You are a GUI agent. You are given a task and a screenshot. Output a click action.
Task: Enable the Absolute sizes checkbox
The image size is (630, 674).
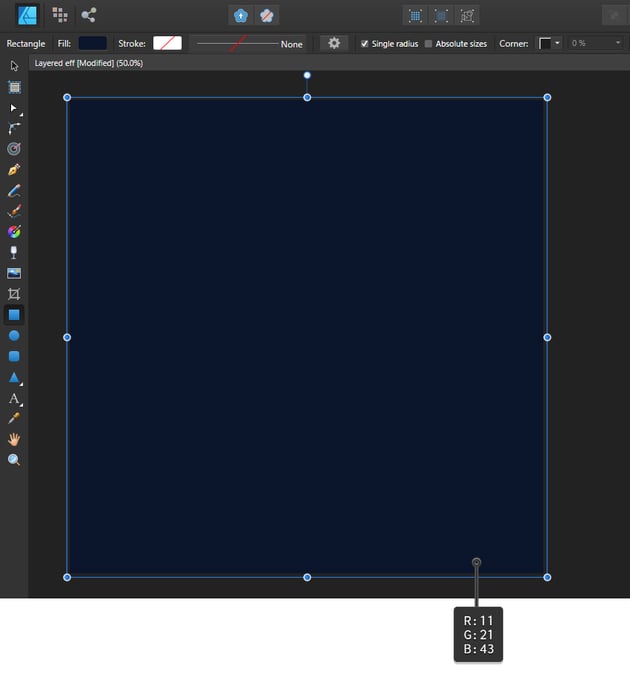click(x=428, y=44)
